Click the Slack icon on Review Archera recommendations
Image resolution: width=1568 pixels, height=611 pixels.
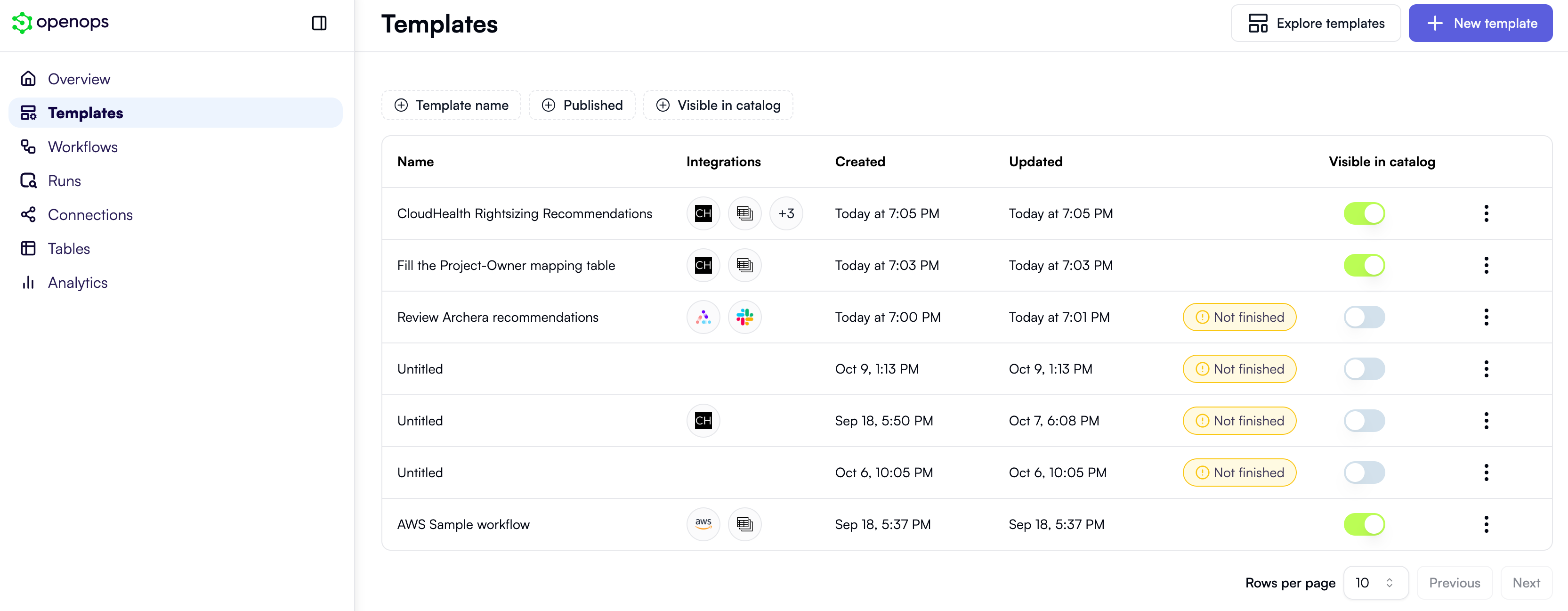(x=744, y=317)
